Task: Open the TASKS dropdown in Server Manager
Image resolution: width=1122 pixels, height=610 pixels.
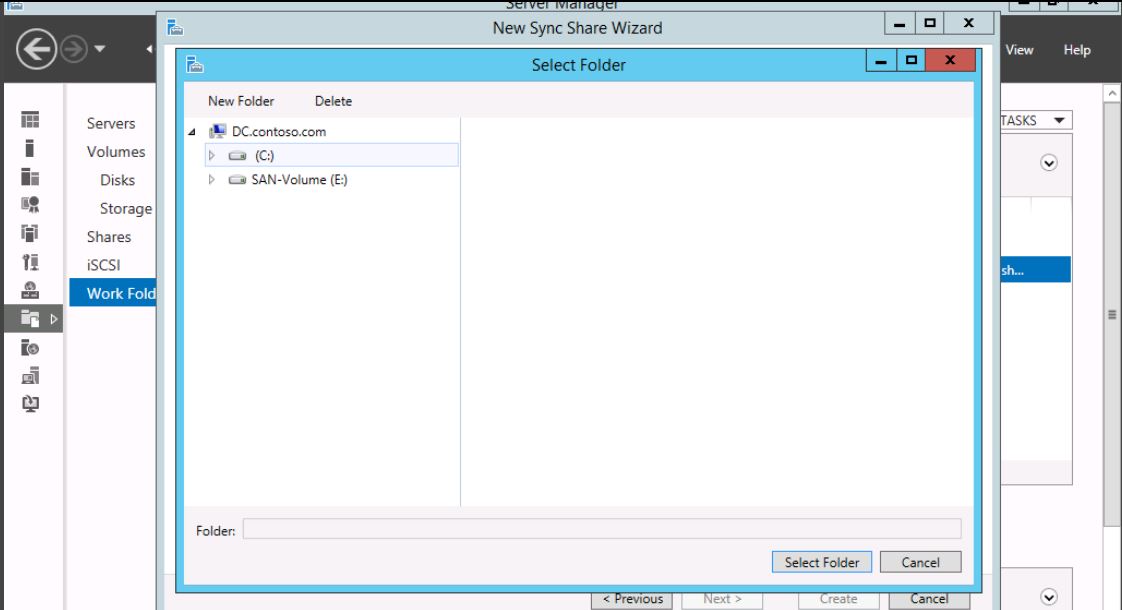Action: pyautogui.click(x=1035, y=120)
